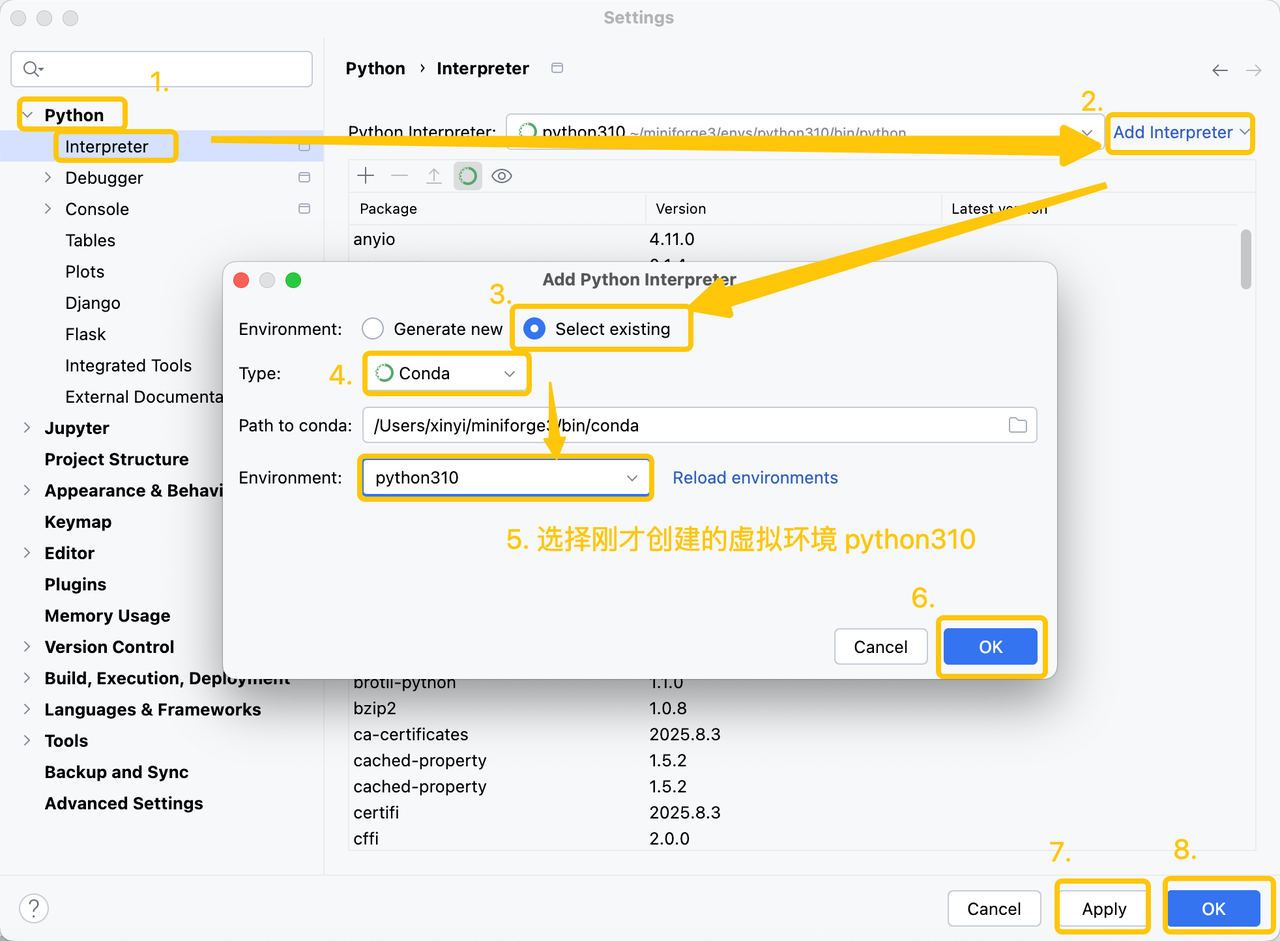Click the eye icon to show early releases
Image resolution: width=1280 pixels, height=941 pixels.
[502, 176]
